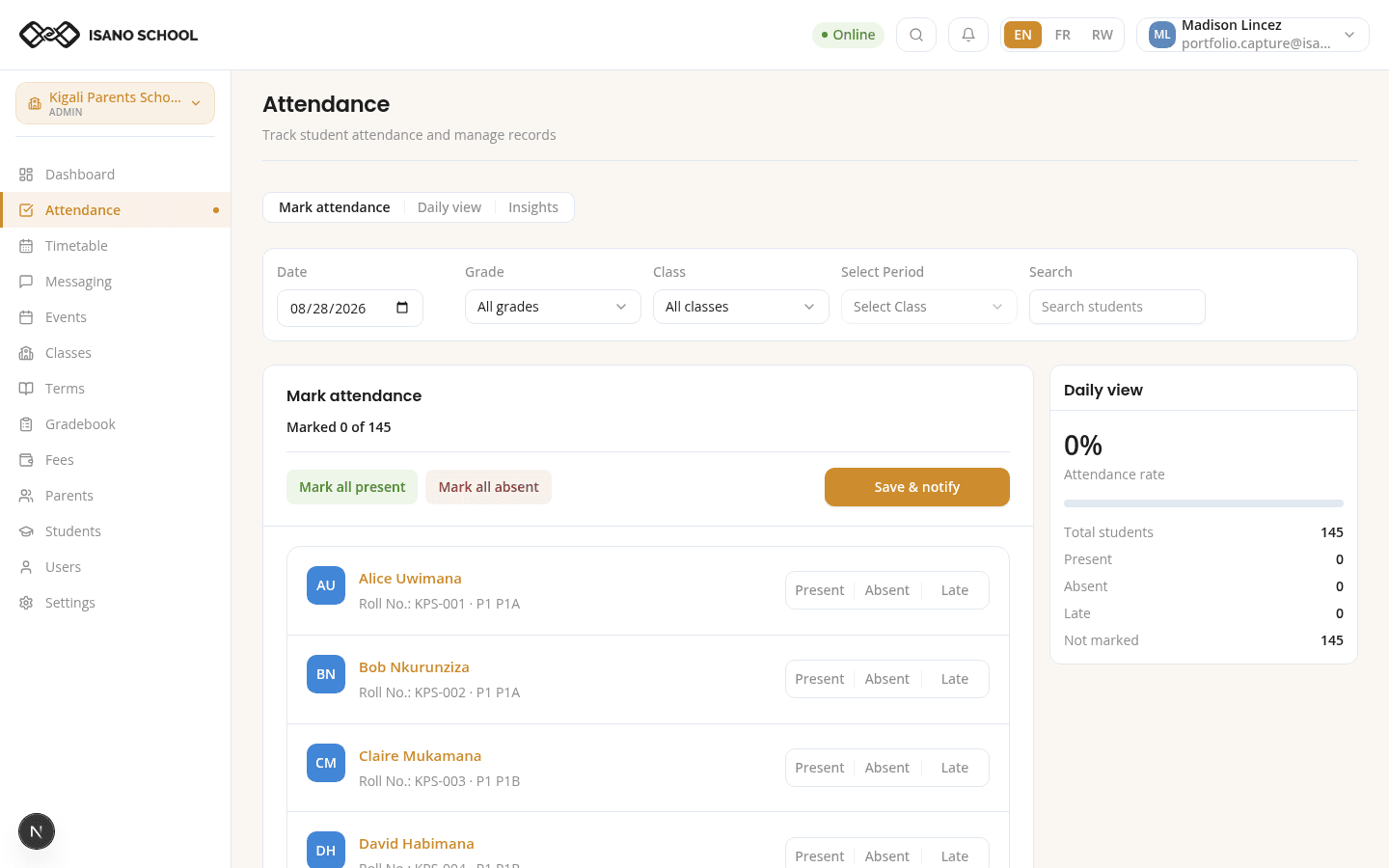
Task: Click the Search students field
Action: [1117, 307]
